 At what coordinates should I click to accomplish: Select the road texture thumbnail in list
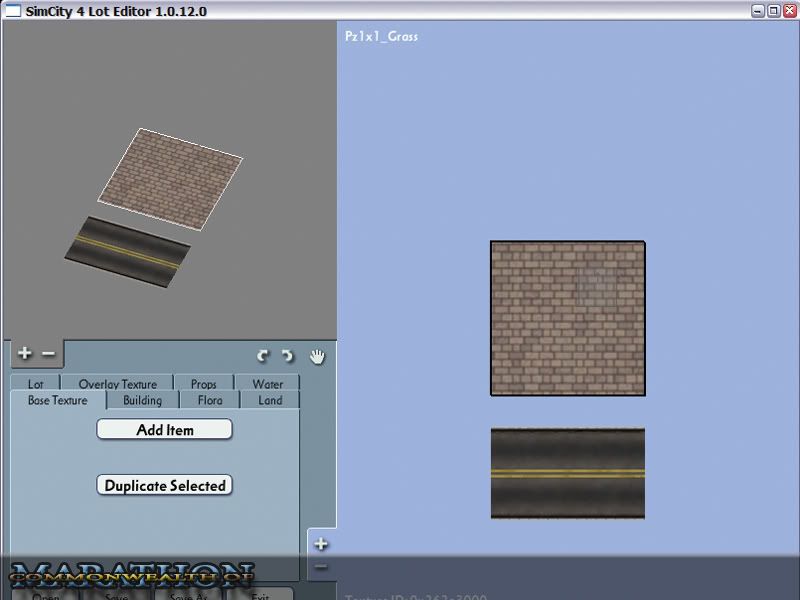point(568,473)
